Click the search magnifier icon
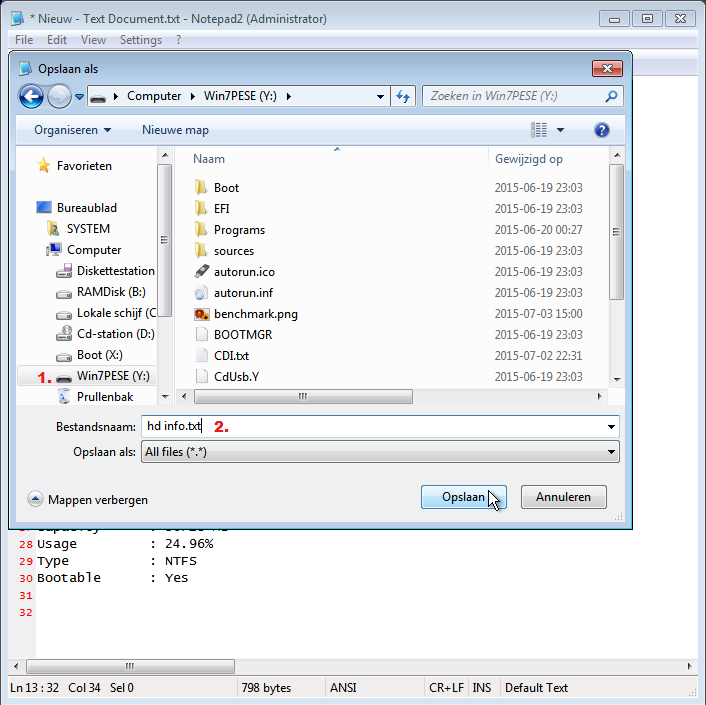The image size is (706, 705). coord(611,96)
